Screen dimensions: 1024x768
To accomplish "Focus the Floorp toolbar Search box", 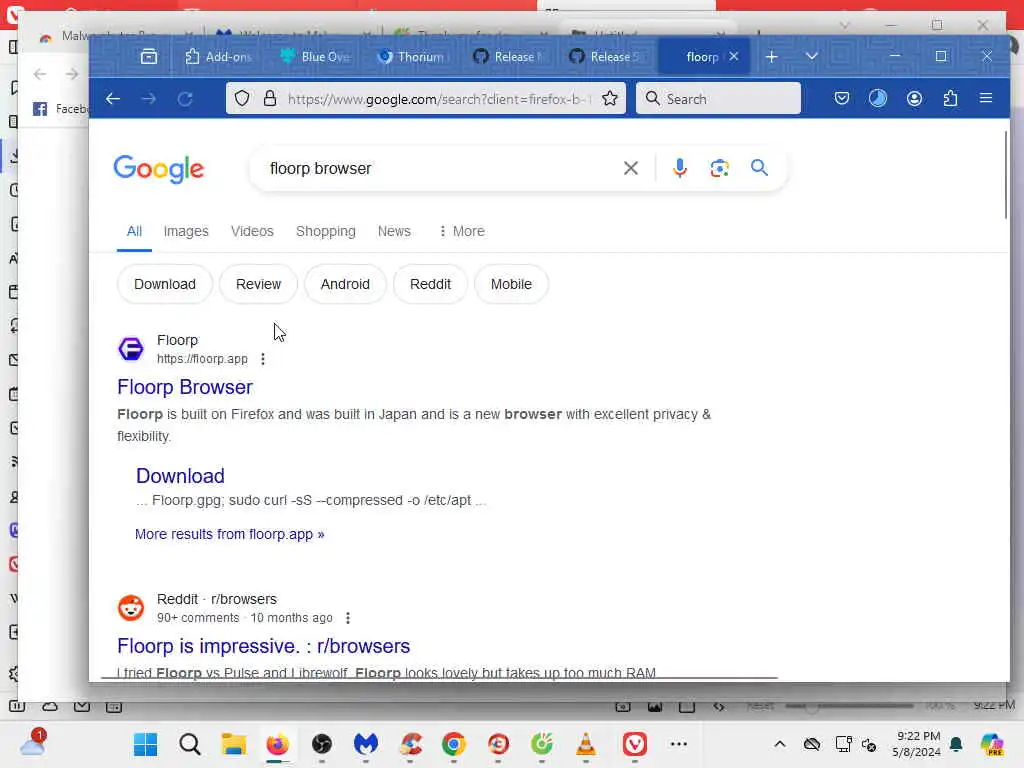I will (x=718, y=99).
